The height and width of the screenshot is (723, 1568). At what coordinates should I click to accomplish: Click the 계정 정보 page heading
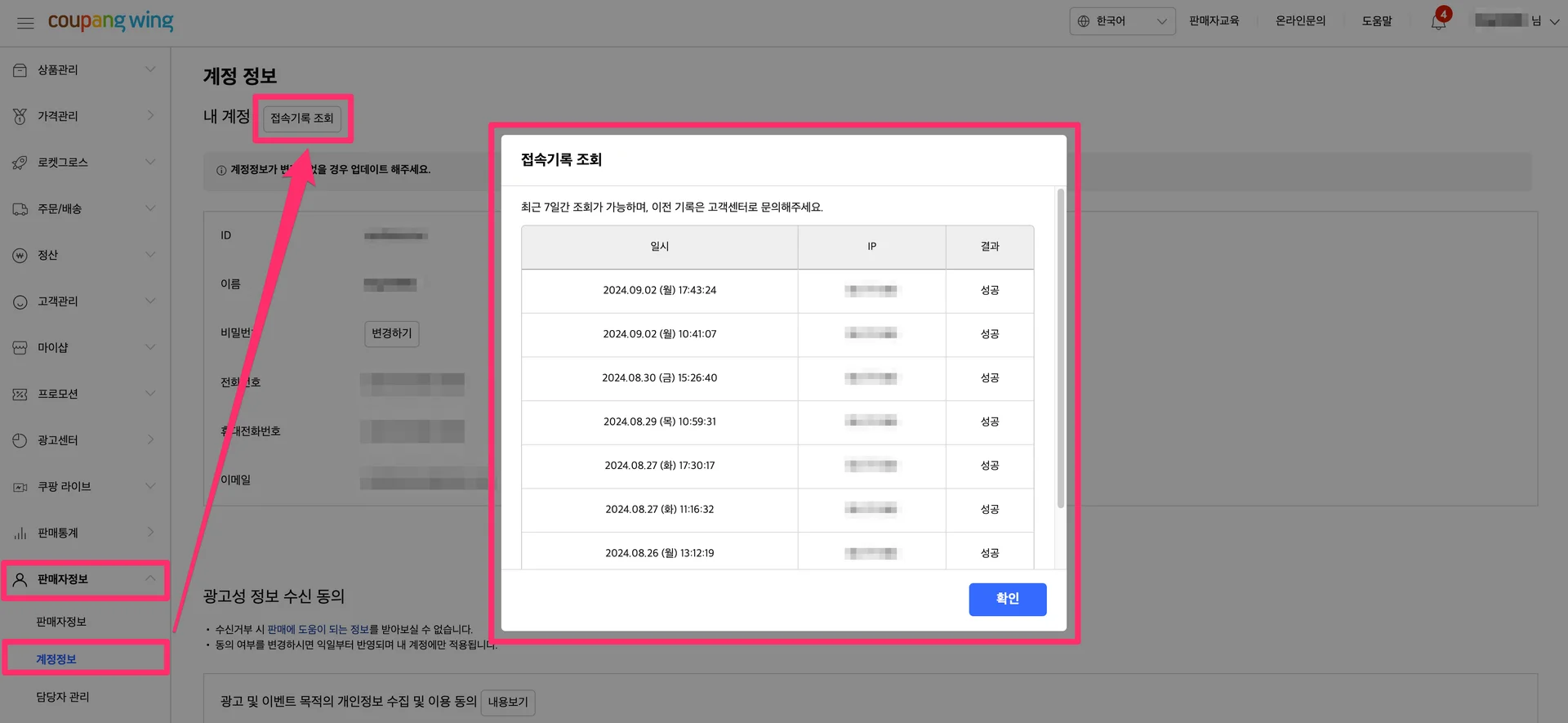pos(240,76)
